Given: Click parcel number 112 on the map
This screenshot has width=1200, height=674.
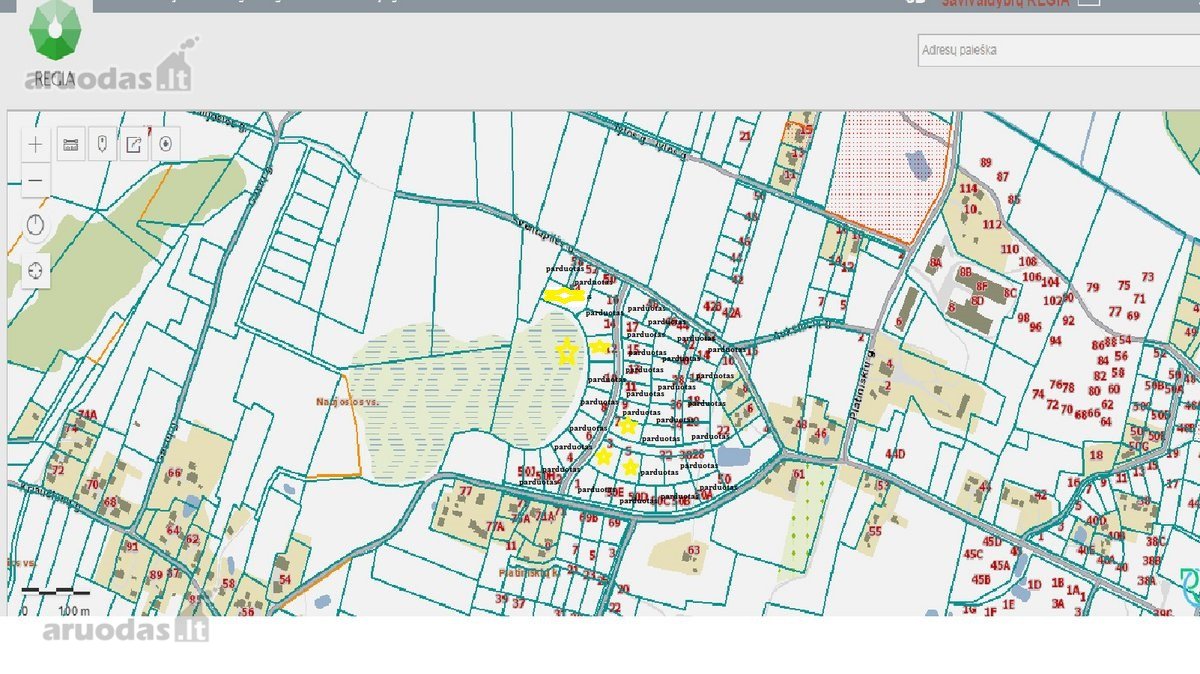Looking at the screenshot, I should tap(992, 225).
